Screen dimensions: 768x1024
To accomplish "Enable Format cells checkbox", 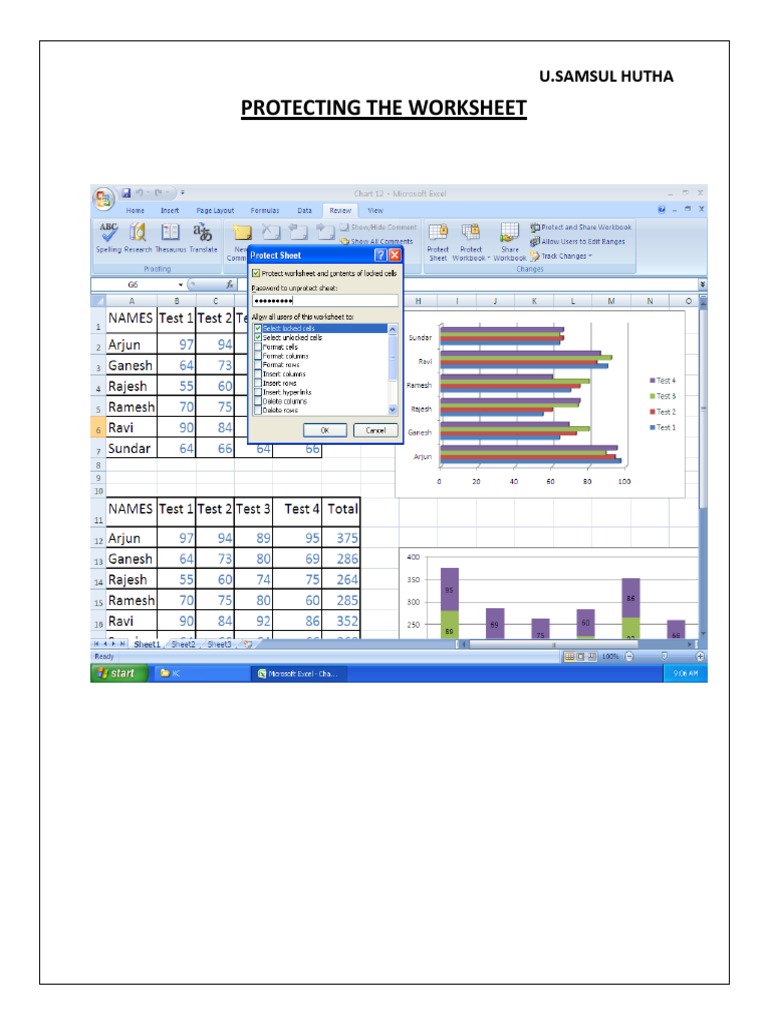I will pos(257,347).
